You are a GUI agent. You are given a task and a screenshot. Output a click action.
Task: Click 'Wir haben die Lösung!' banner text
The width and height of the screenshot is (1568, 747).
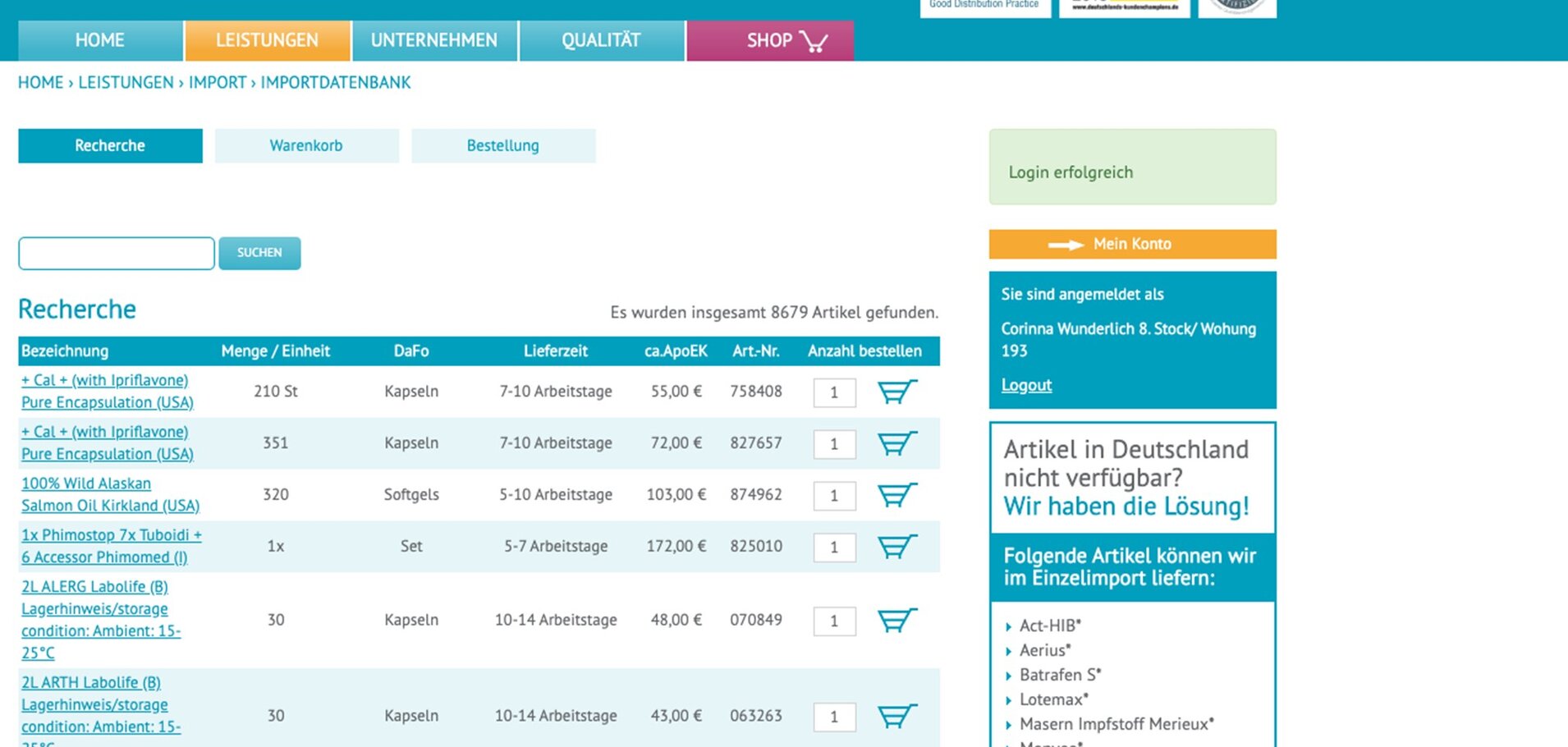(x=1126, y=506)
